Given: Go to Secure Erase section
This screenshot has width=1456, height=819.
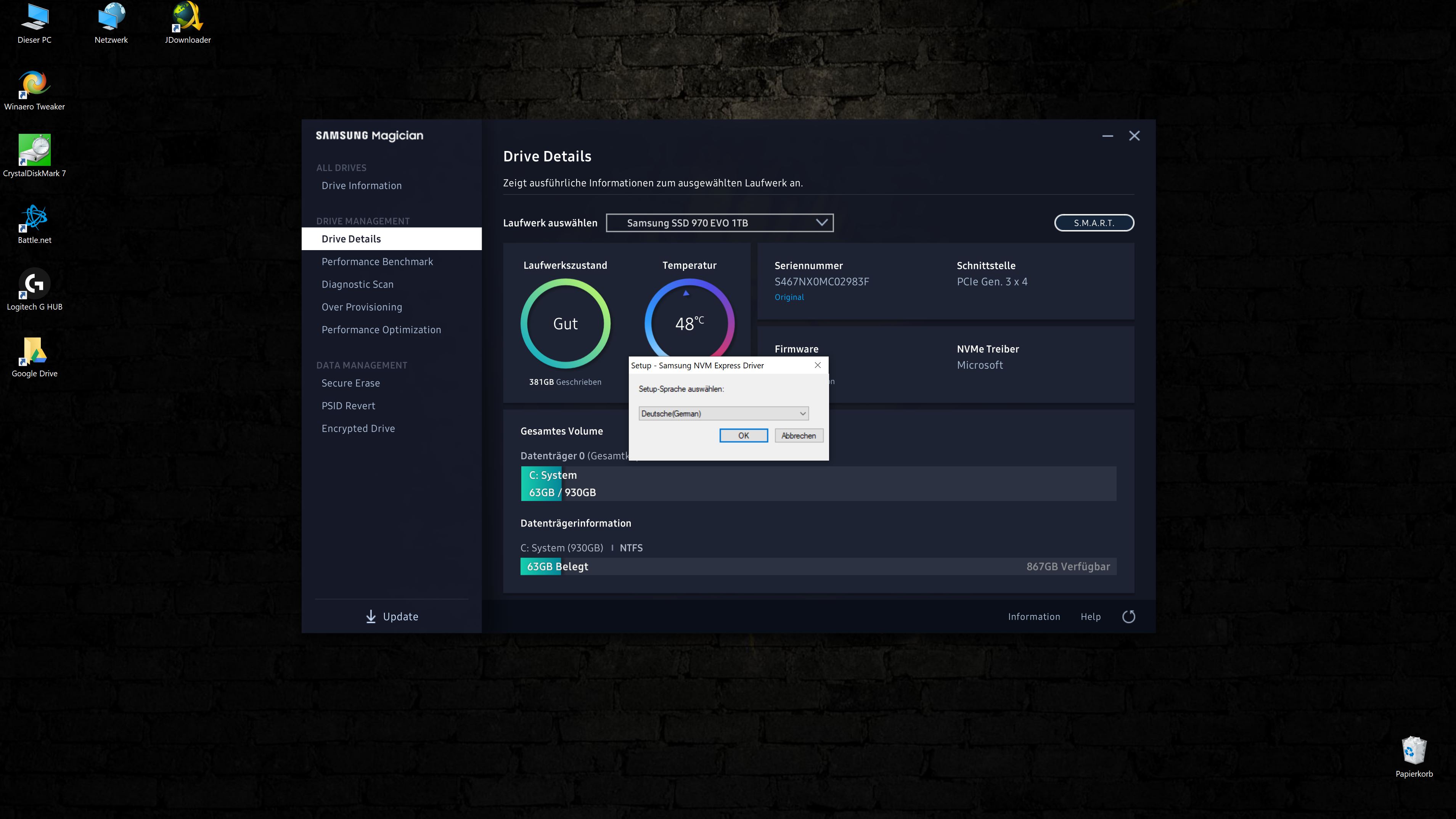Looking at the screenshot, I should click(x=350, y=383).
